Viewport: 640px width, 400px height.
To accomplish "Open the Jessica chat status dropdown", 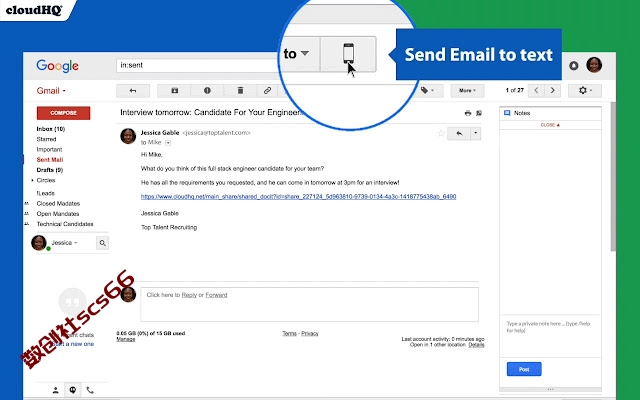I will pos(64,243).
